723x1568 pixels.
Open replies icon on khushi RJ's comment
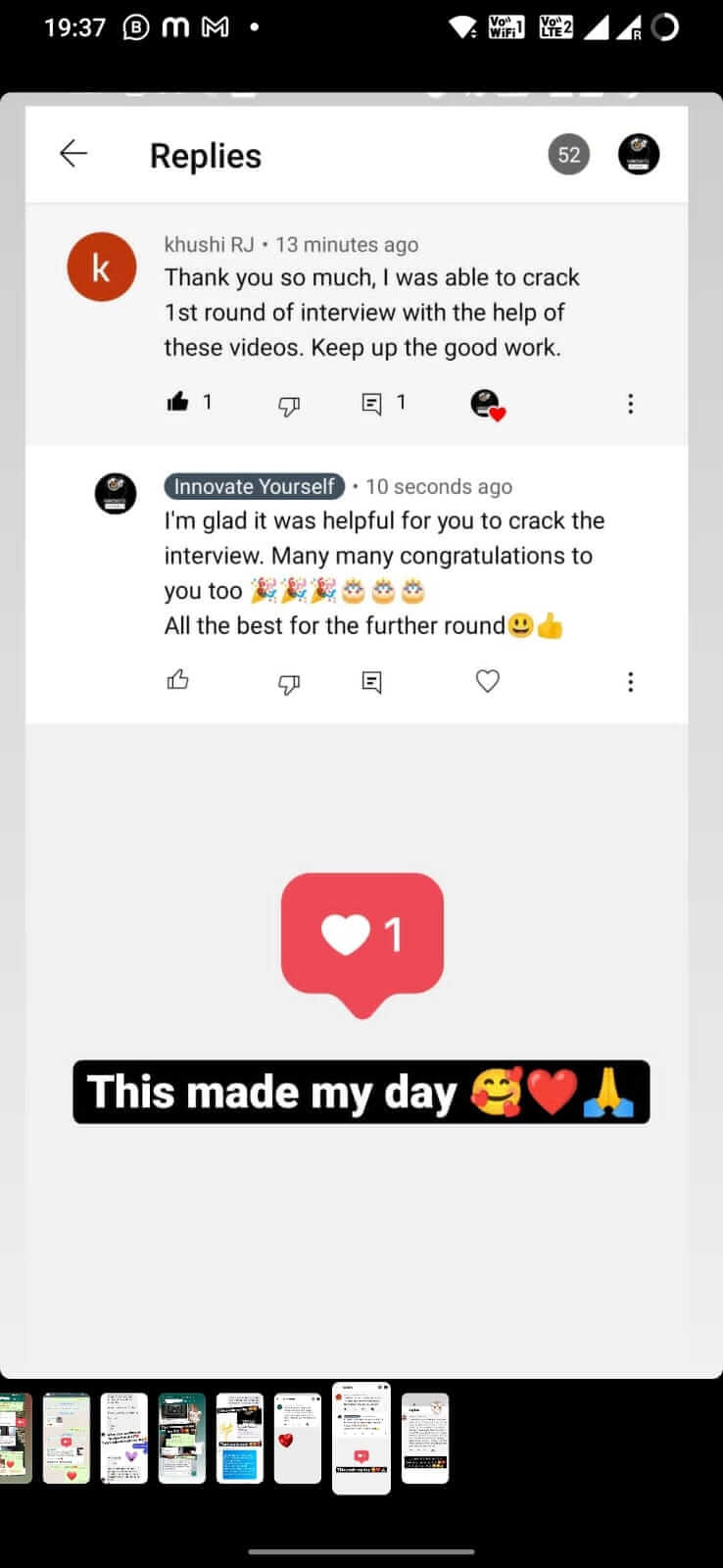coord(371,404)
